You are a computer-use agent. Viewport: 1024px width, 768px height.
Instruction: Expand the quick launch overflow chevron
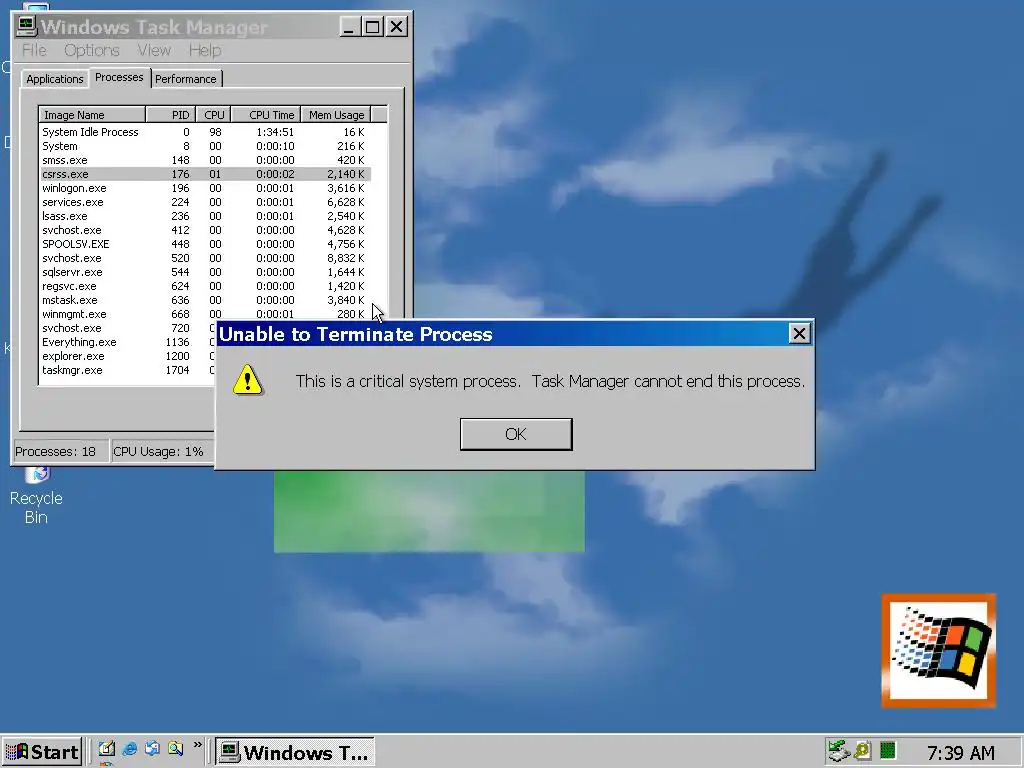tap(198, 745)
